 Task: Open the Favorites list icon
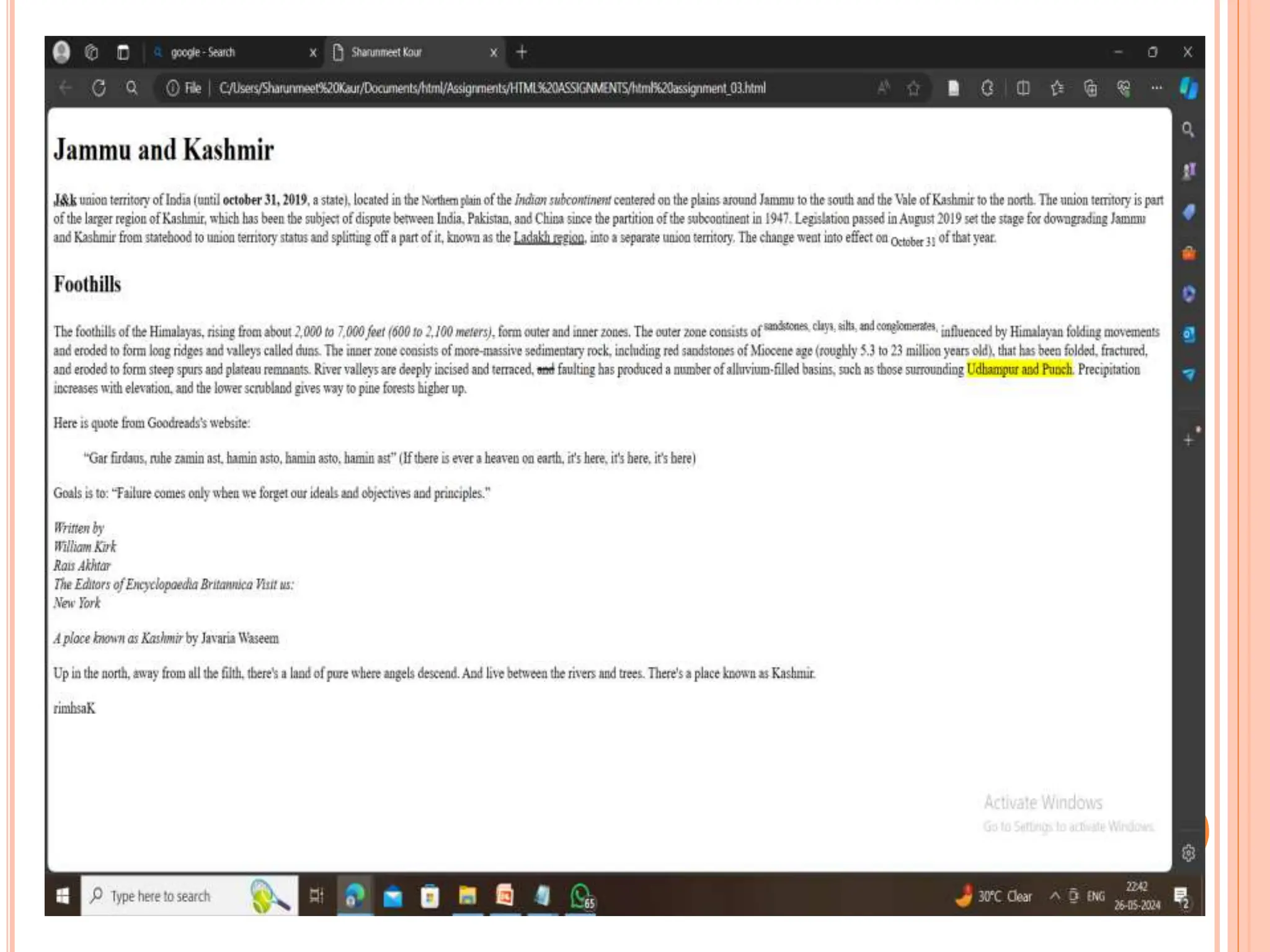click(x=1057, y=89)
